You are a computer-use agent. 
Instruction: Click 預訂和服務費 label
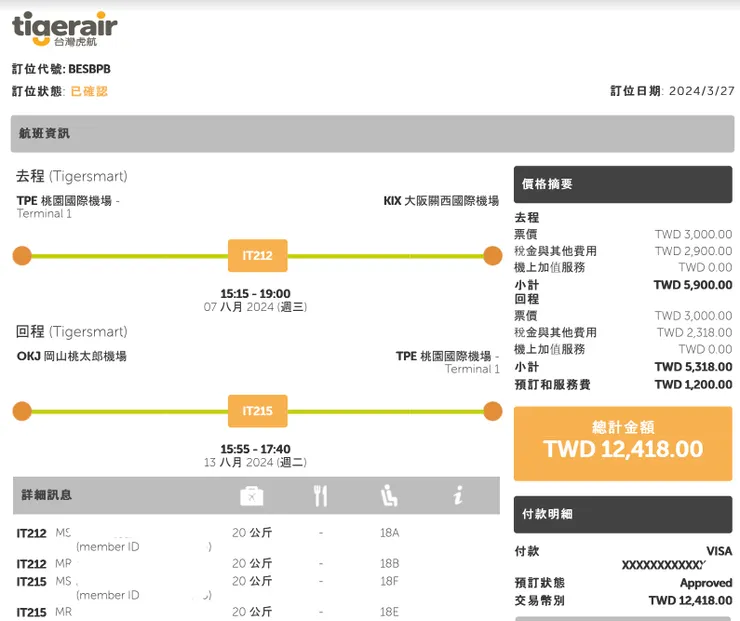pyautogui.click(x=553, y=385)
